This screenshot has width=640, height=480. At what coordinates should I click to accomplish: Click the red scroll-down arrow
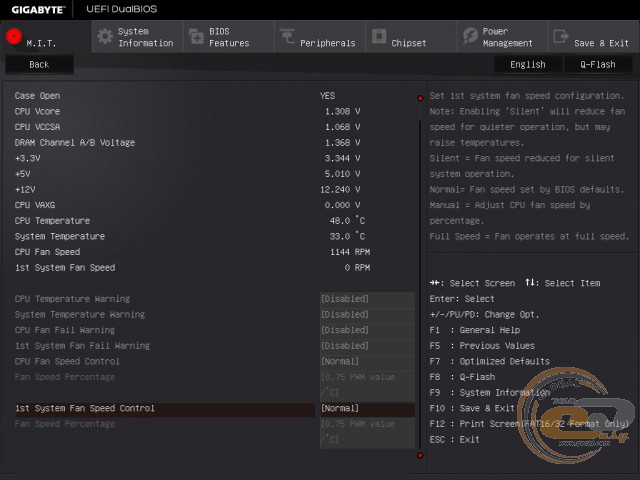[420, 456]
